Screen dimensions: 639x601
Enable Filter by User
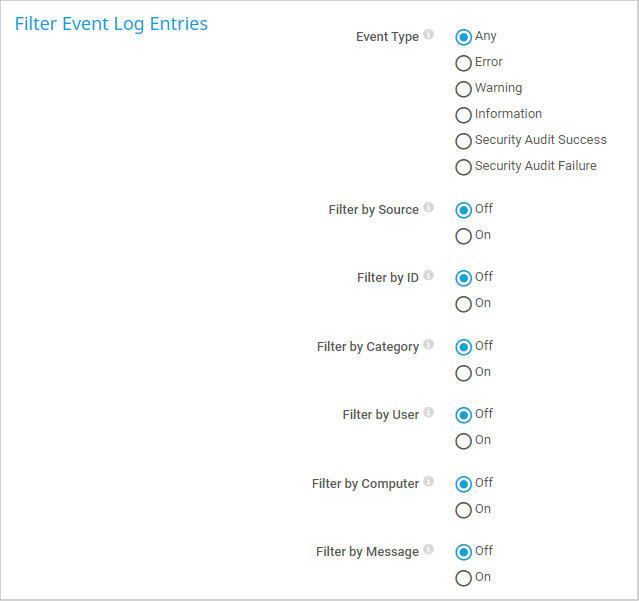coord(463,441)
